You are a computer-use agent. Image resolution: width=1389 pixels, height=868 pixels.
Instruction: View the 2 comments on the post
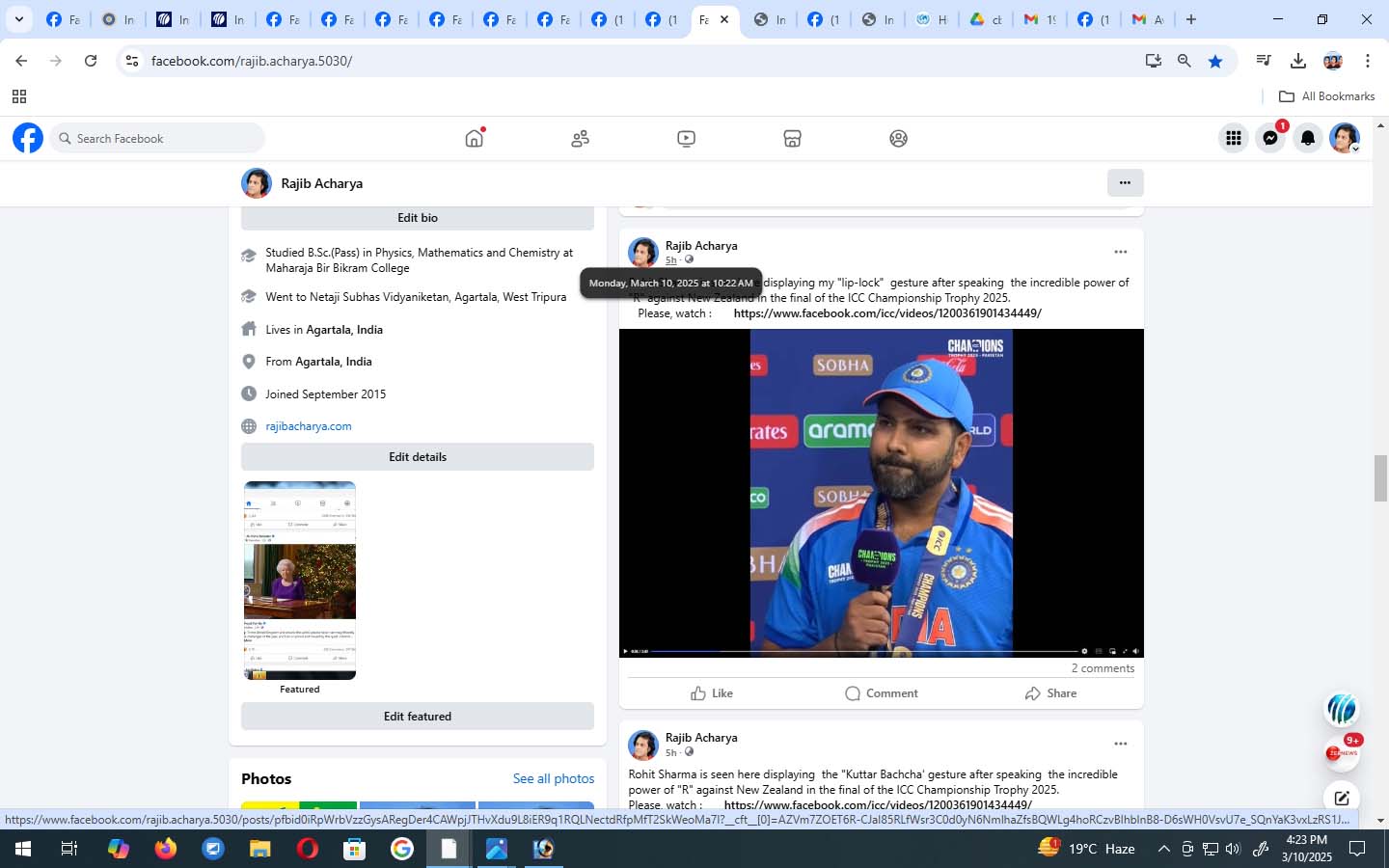pyautogui.click(x=1103, y=668)
